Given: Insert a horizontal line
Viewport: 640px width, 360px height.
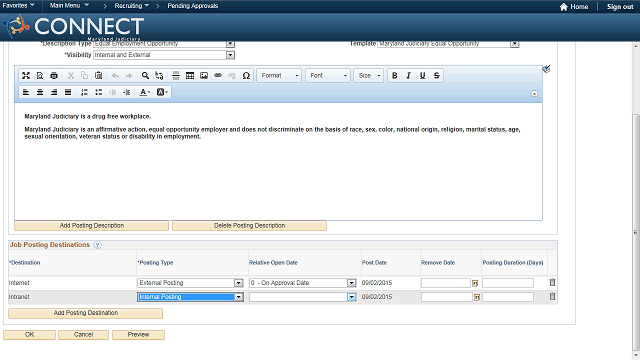Looking at the screenshot, I should coord(176,76).
